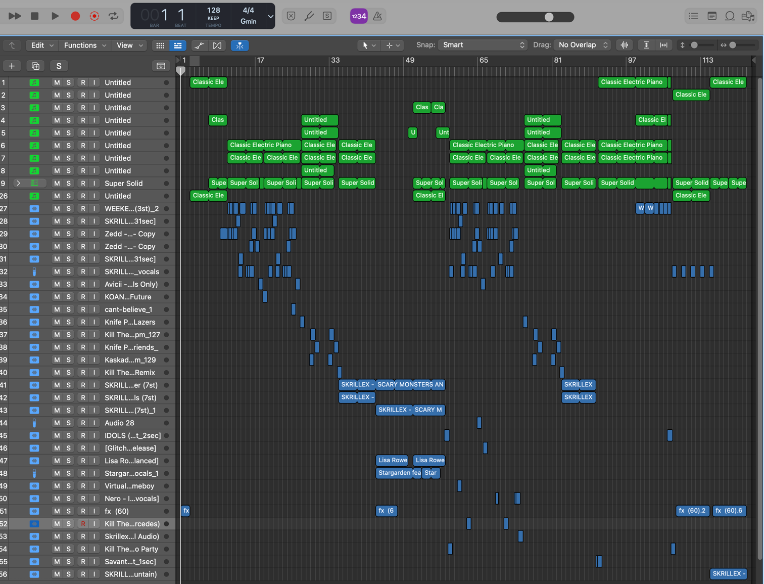The image size is (764, 584).
Task: Toggle the Solo icon in control bar
Action: (x=327, y=16)
